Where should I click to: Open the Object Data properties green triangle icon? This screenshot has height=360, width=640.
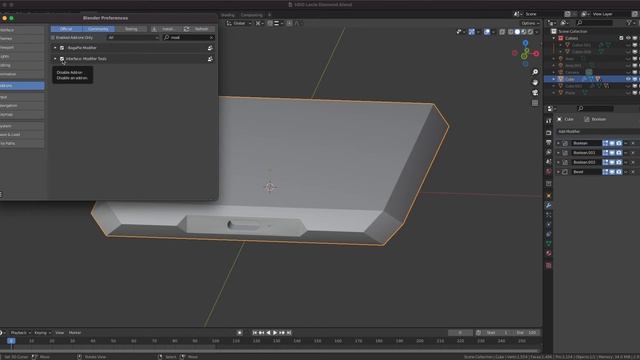tap(549, 244)
